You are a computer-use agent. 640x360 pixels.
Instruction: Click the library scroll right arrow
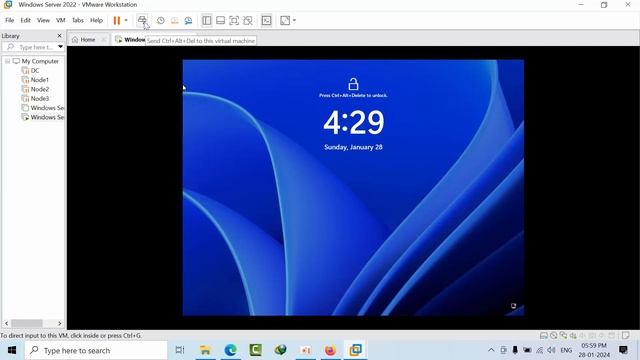coord(60,323)
